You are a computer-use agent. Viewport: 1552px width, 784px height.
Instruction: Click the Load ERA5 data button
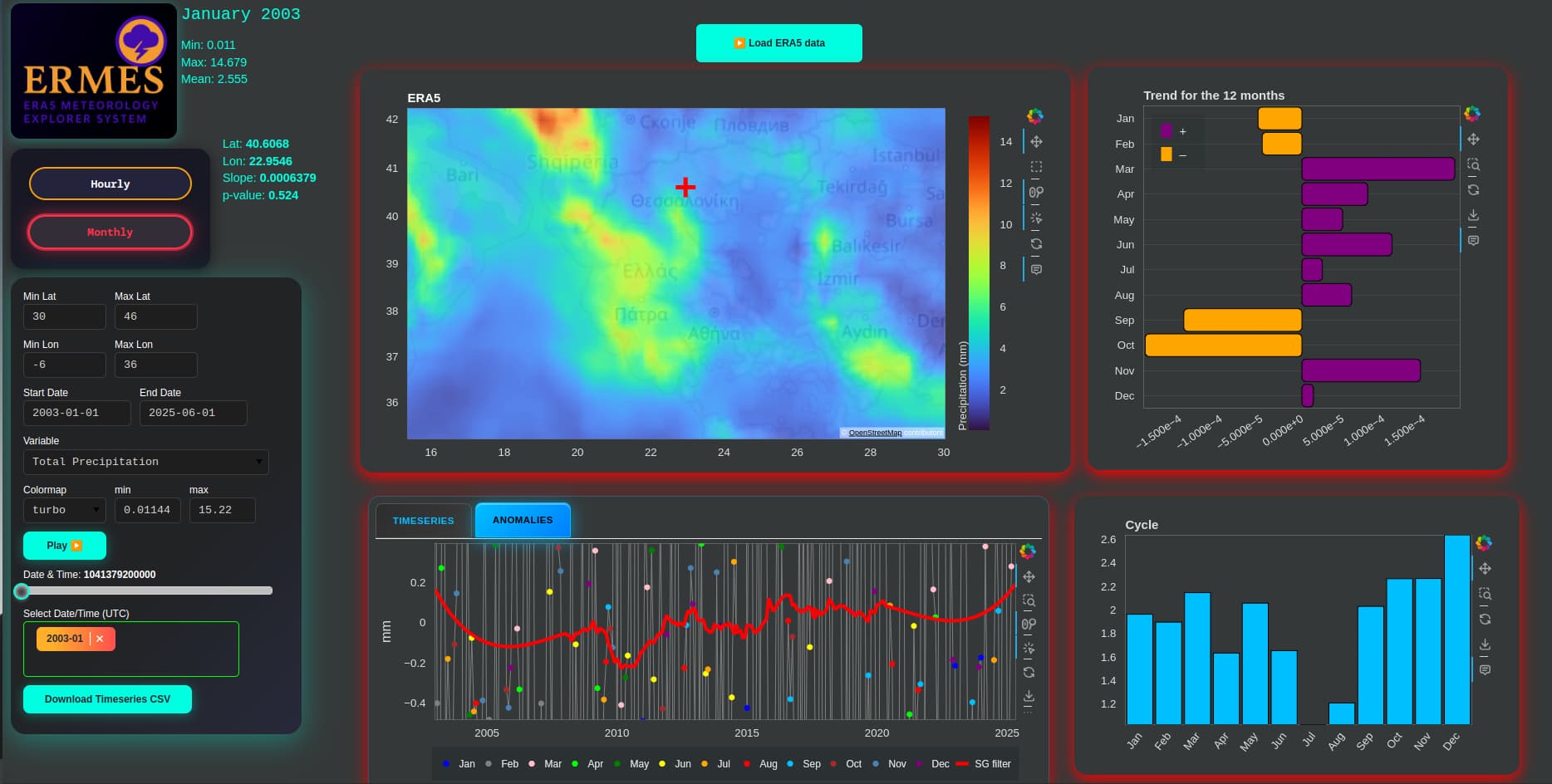[779, 43]
